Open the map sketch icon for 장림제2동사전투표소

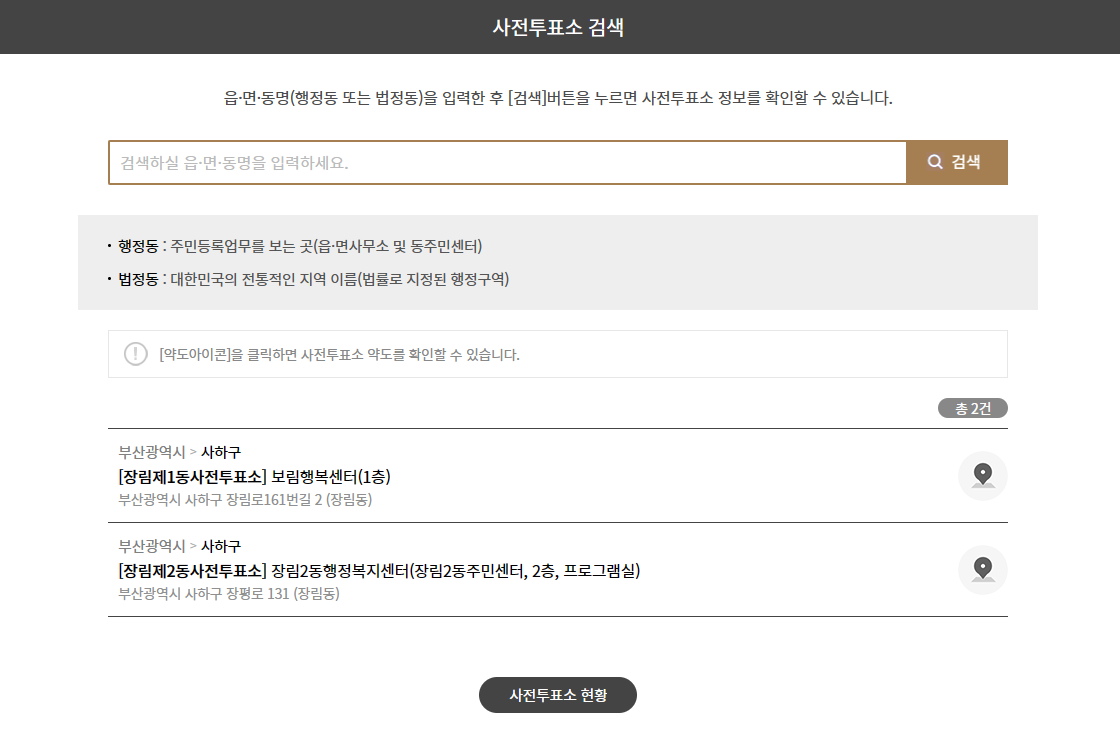click(983, 570)
